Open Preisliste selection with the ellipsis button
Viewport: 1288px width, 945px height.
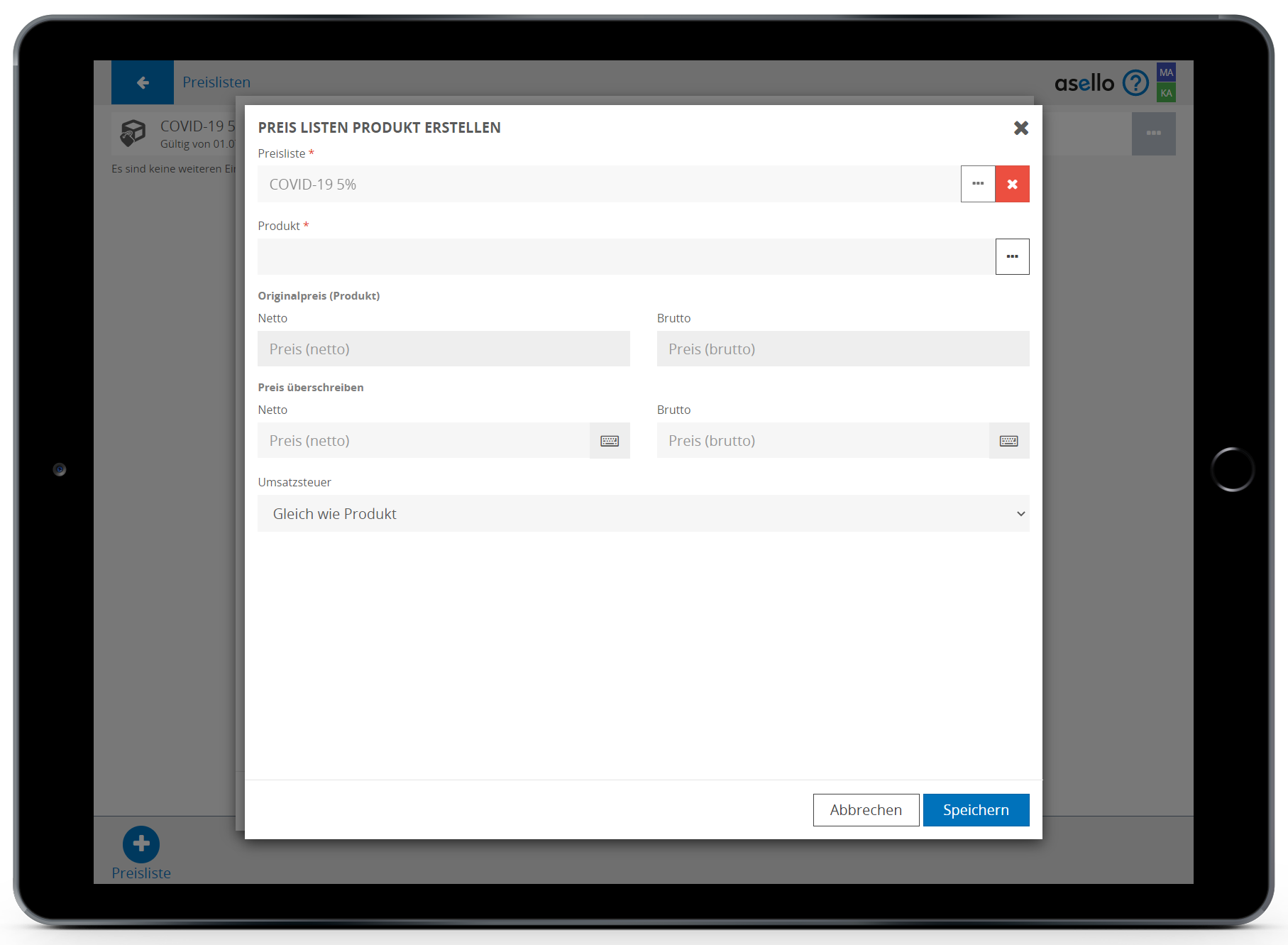978,184
